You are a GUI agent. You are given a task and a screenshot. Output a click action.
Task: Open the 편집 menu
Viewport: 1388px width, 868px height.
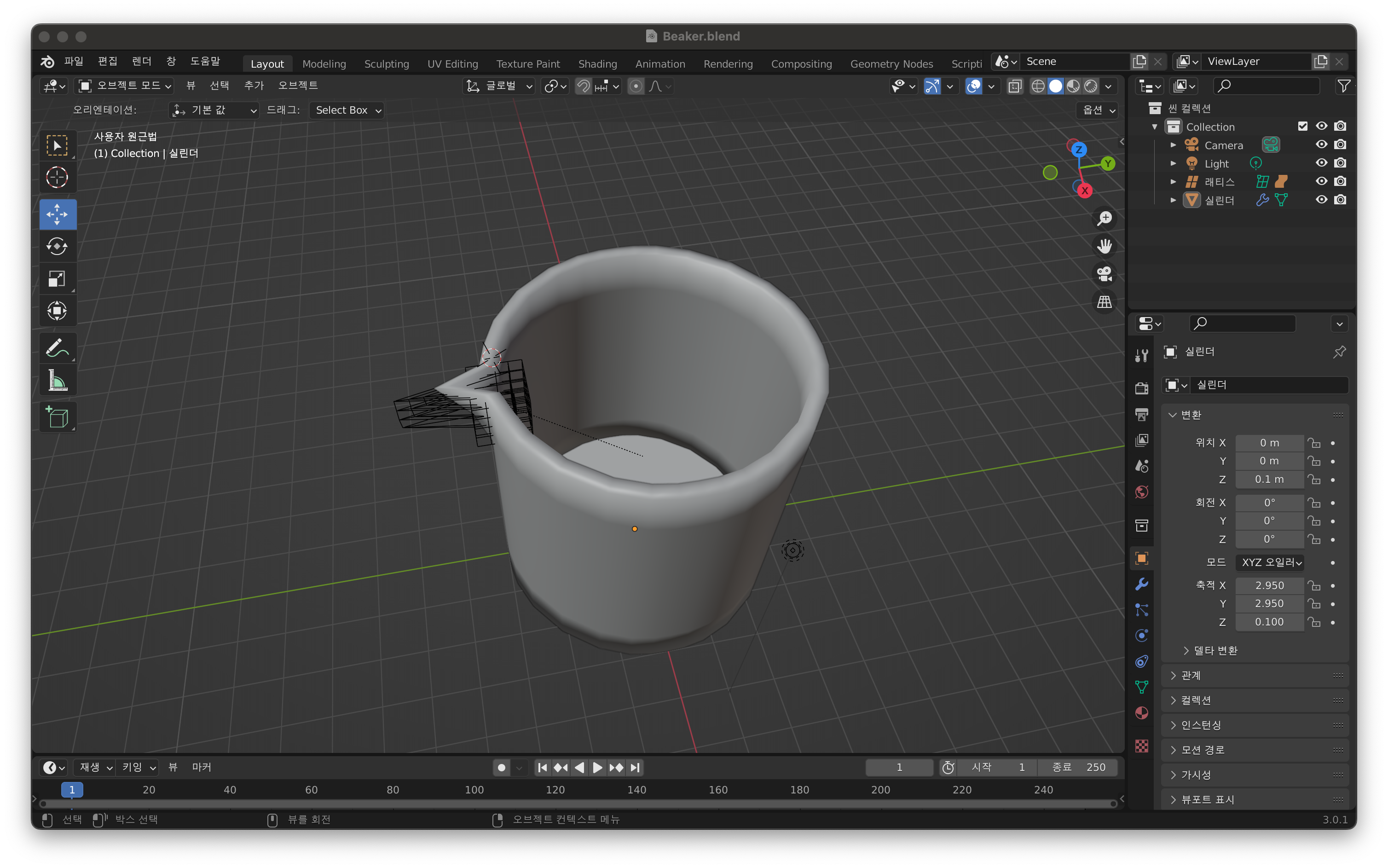[x=107, y=61]
